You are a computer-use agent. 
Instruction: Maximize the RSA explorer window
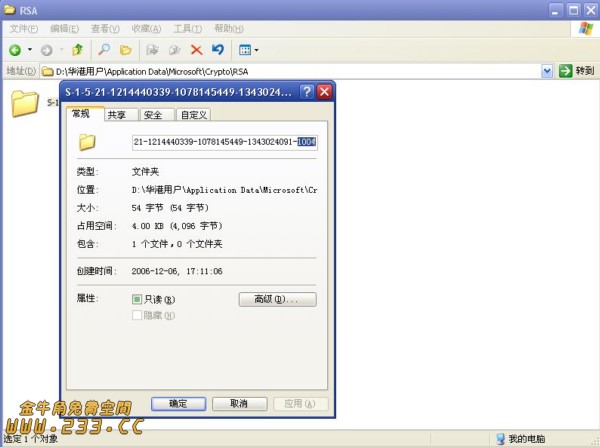pos(573,10)
